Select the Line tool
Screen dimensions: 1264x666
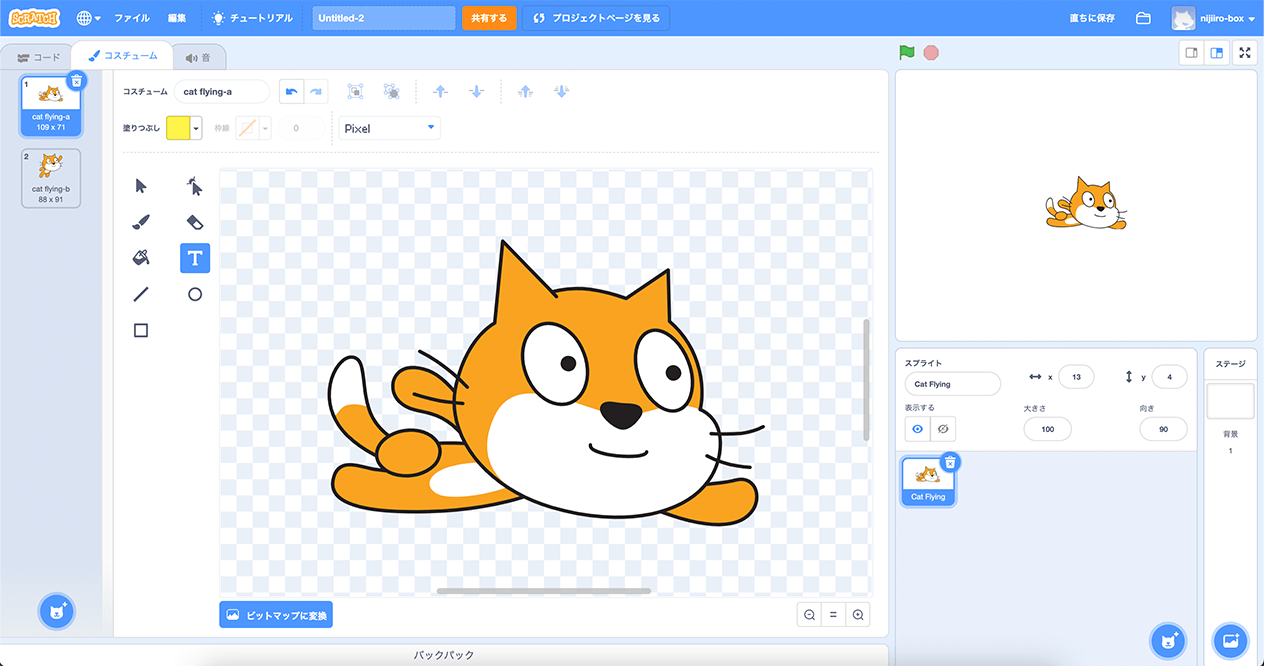[x=141, y=294]
